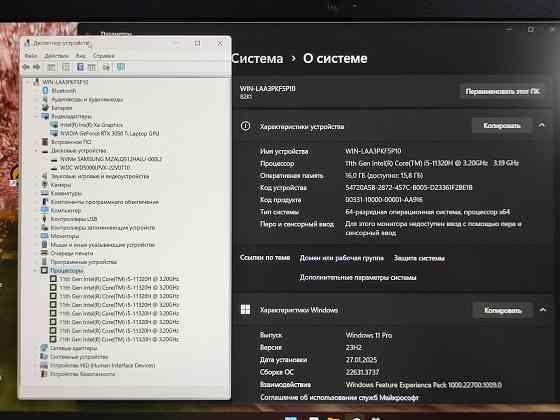The height and width of the screenshot is (420, 560).
Task: Click the Windows 11 Pro edition value
Action: click(x=369, y=335)
